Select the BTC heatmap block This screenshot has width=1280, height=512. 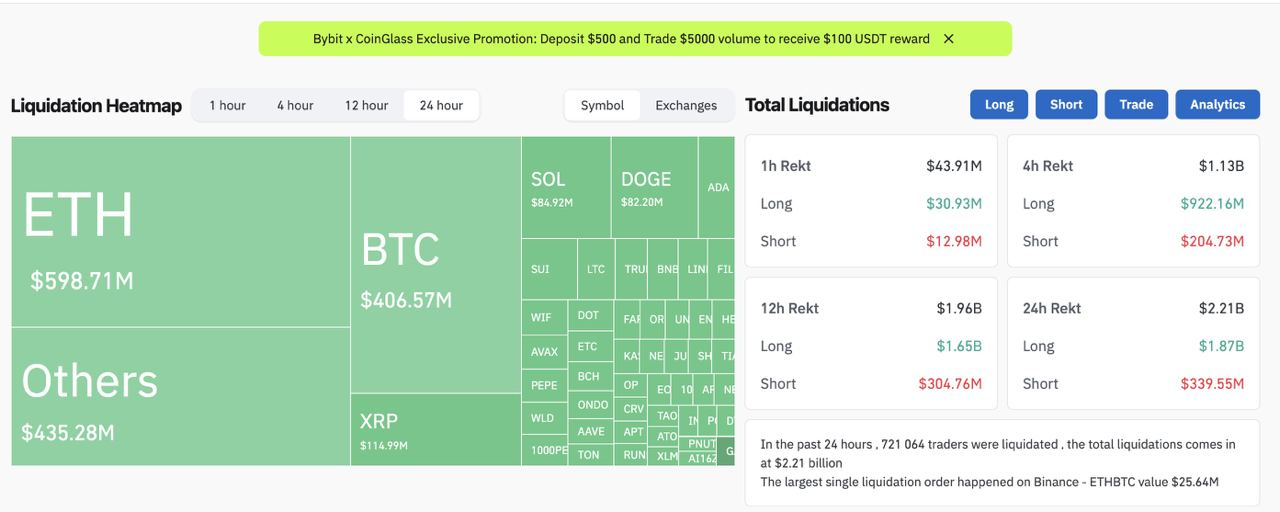click(435, 265)
